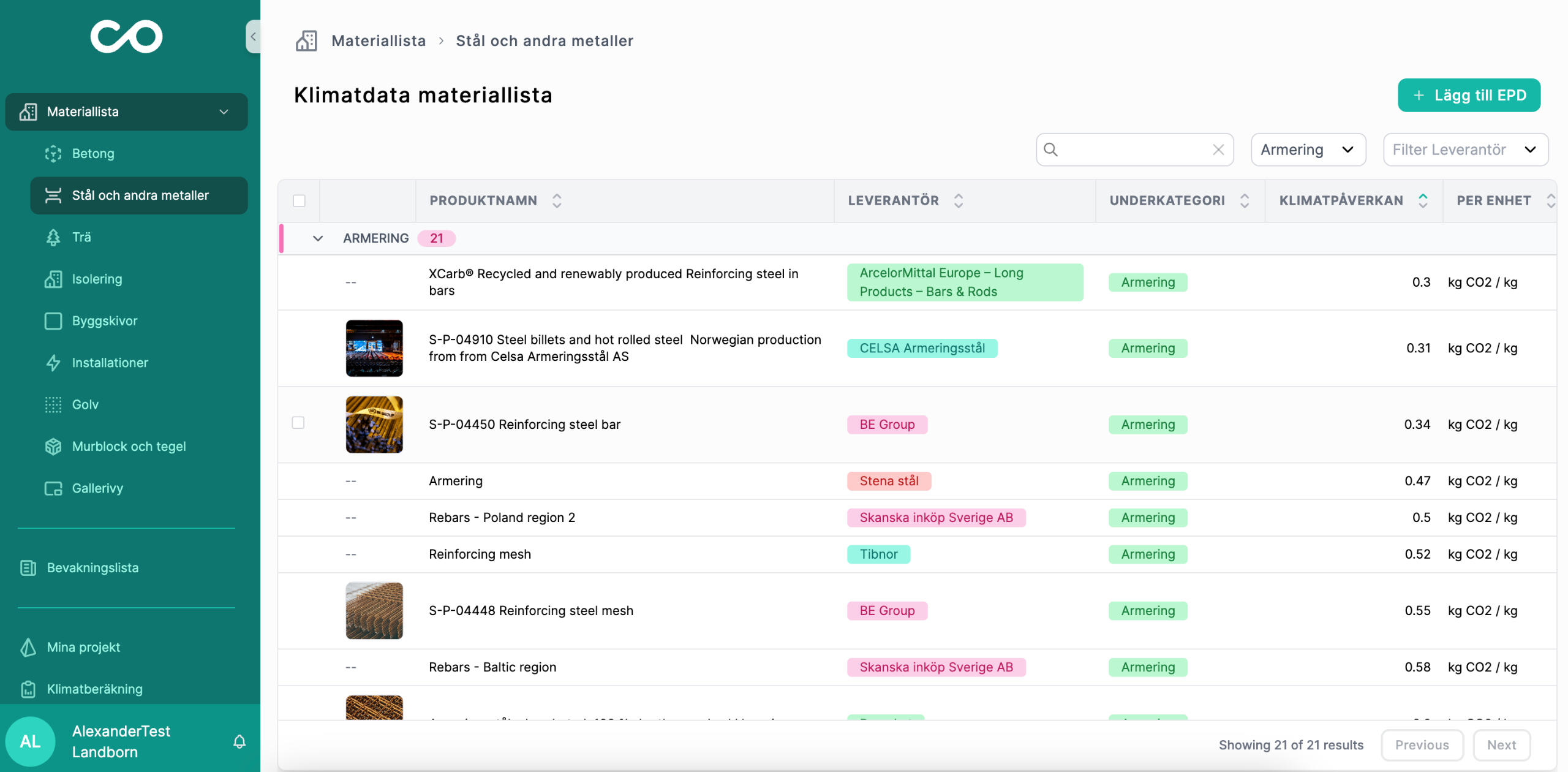The height and width of the screenshot is (772, 1568).
Task: Click the breadcrumb building icon
Action: coord(306,41)
